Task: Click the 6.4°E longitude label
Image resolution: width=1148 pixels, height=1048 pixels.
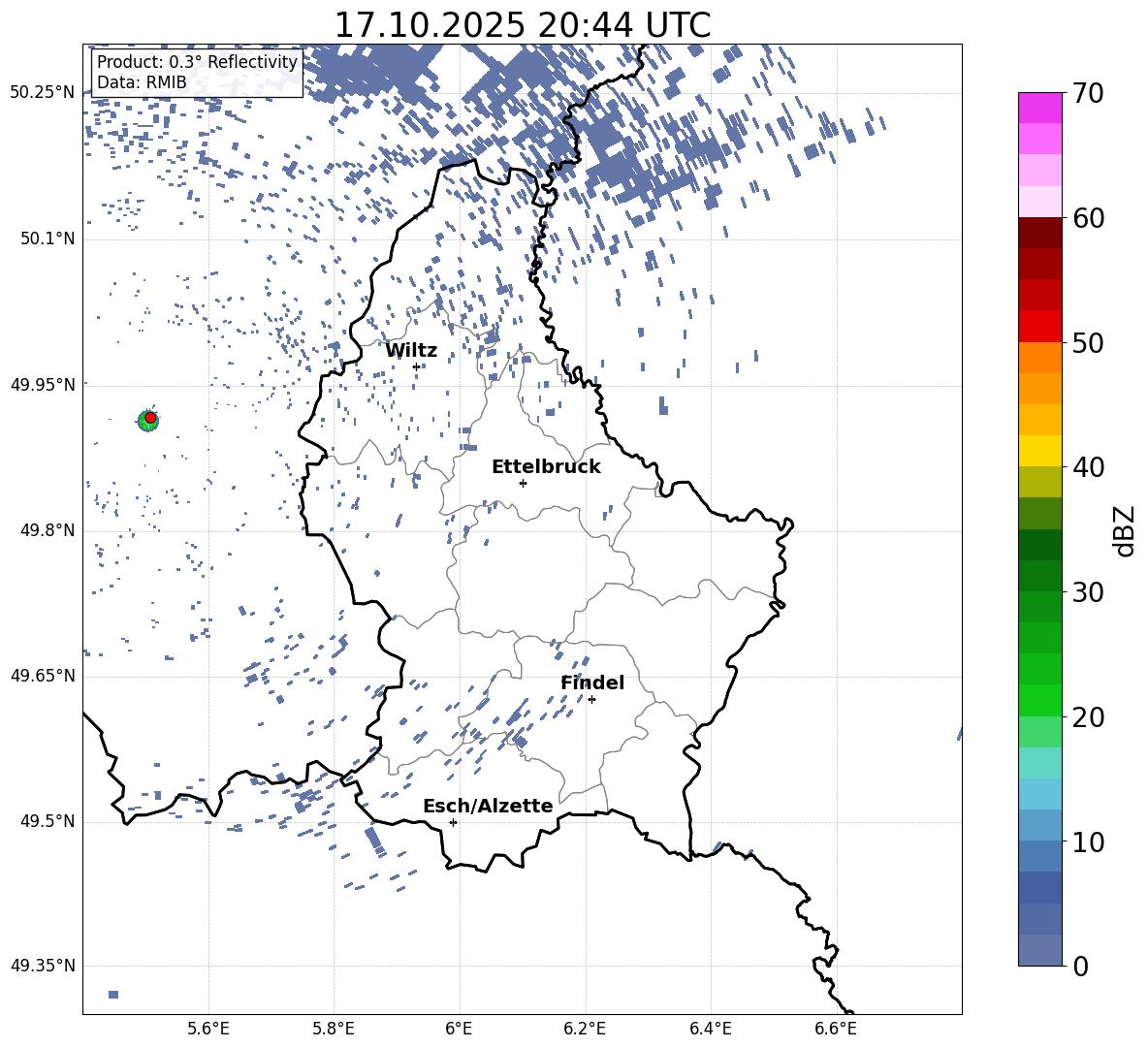Action: (710, 1029)
